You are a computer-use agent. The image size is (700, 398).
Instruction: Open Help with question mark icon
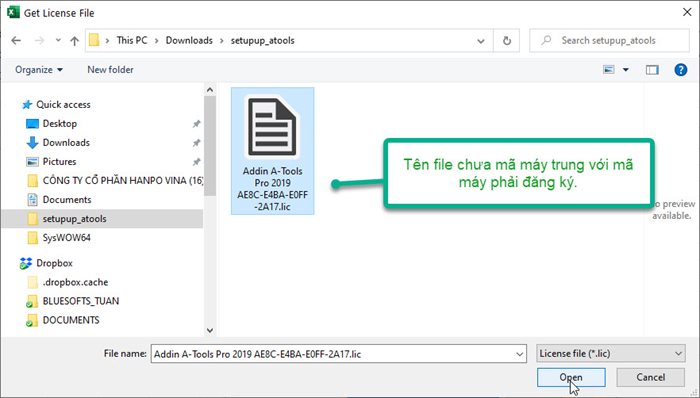680,70
